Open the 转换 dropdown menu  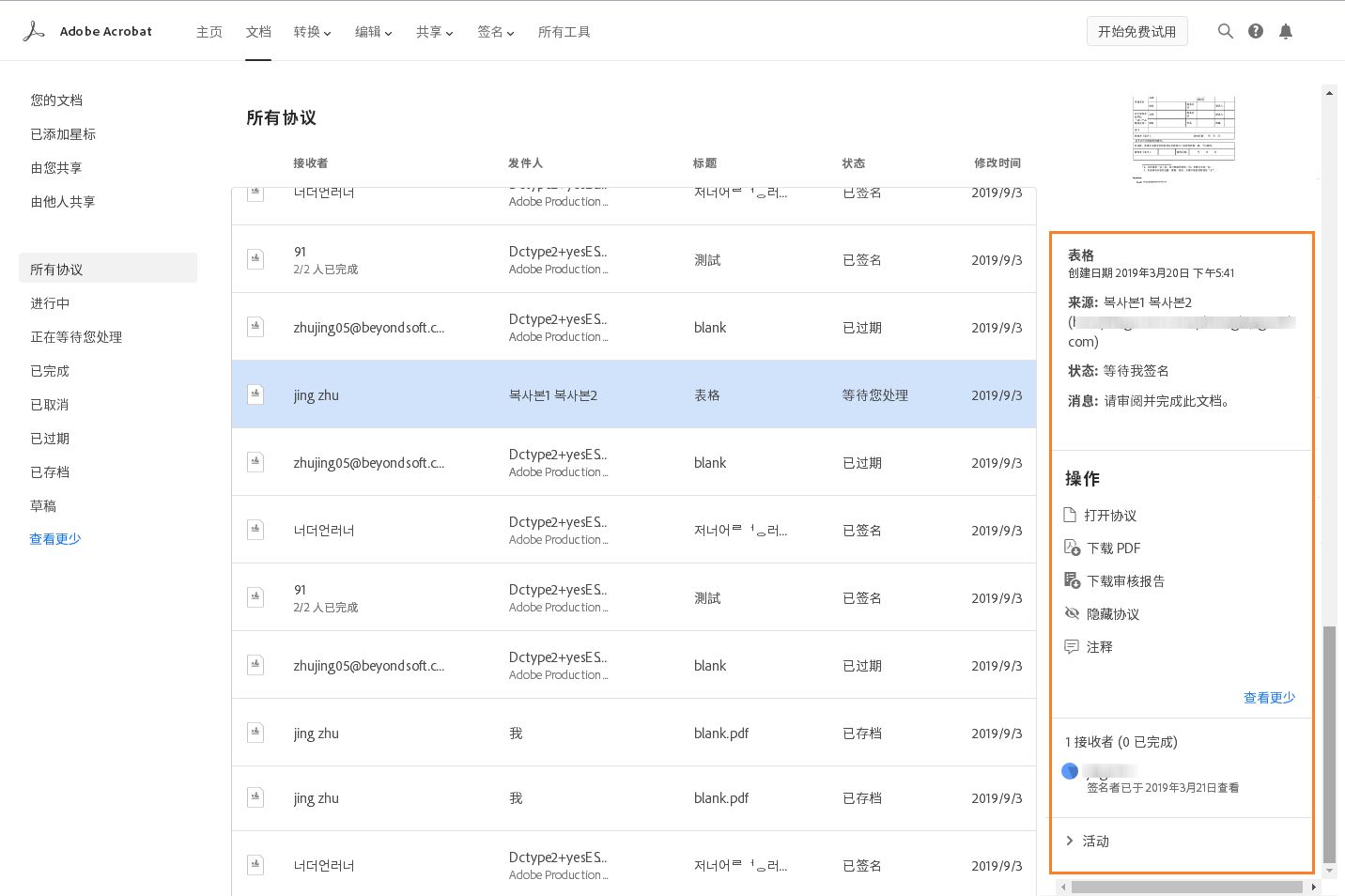click(x=312, y=32)
